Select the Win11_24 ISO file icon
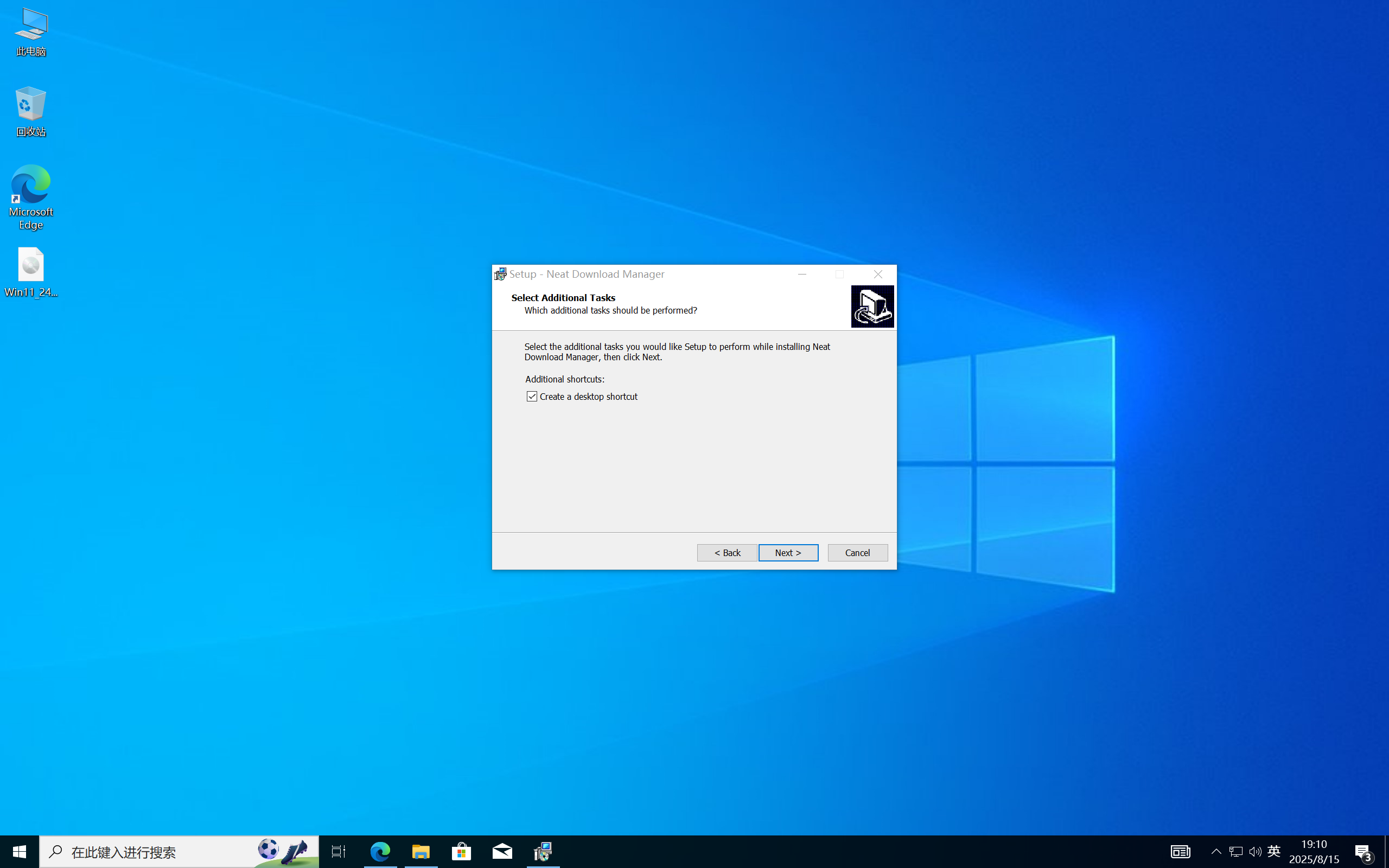 pyautogui.click(x=30, y=272)
